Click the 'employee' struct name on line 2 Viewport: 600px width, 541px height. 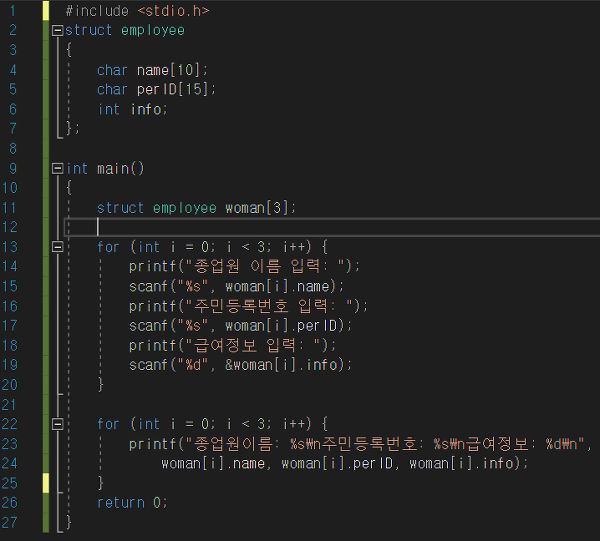[x=153, y=30]
